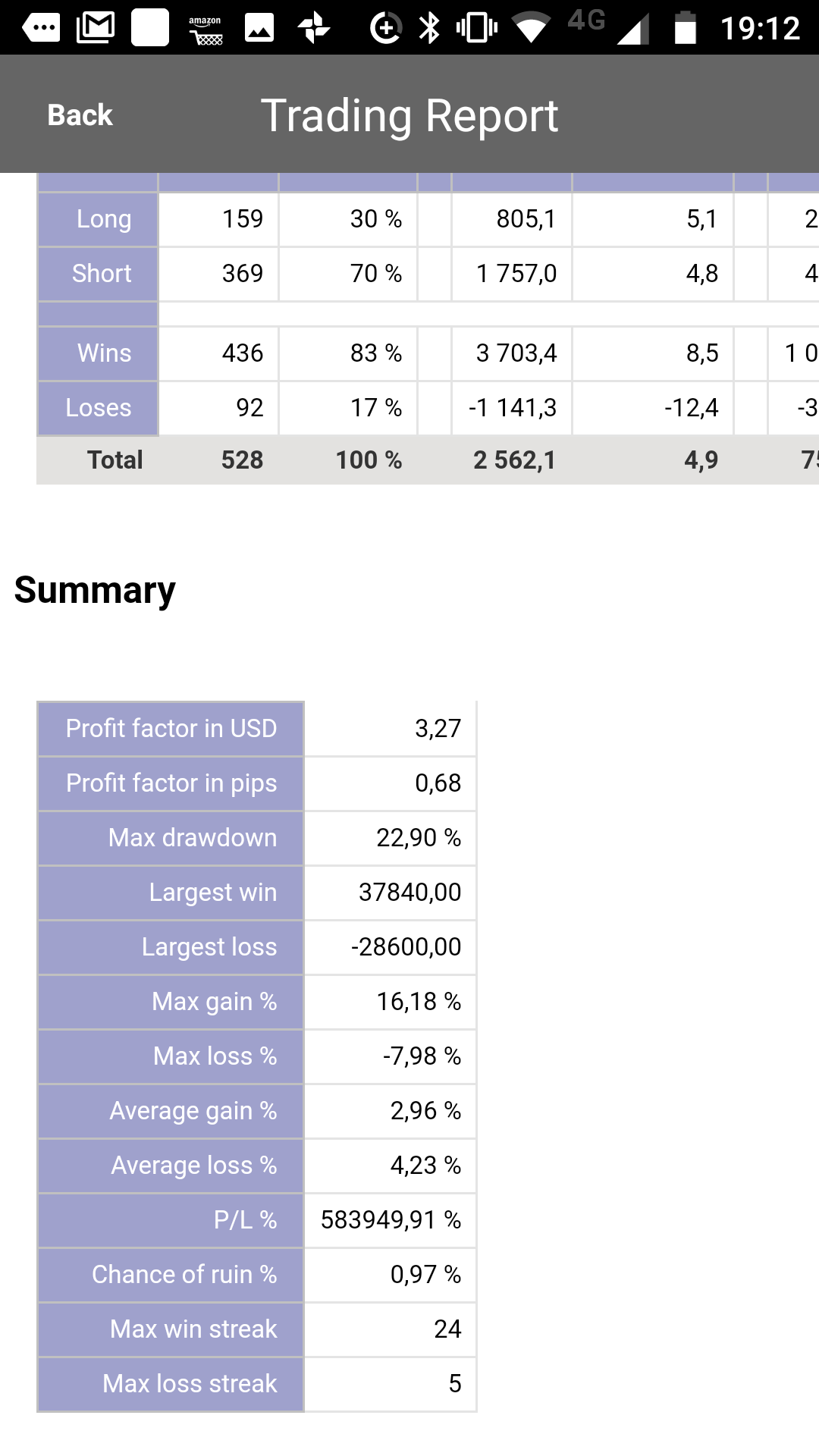Open the Gmail notification icon

coord(96,28)
